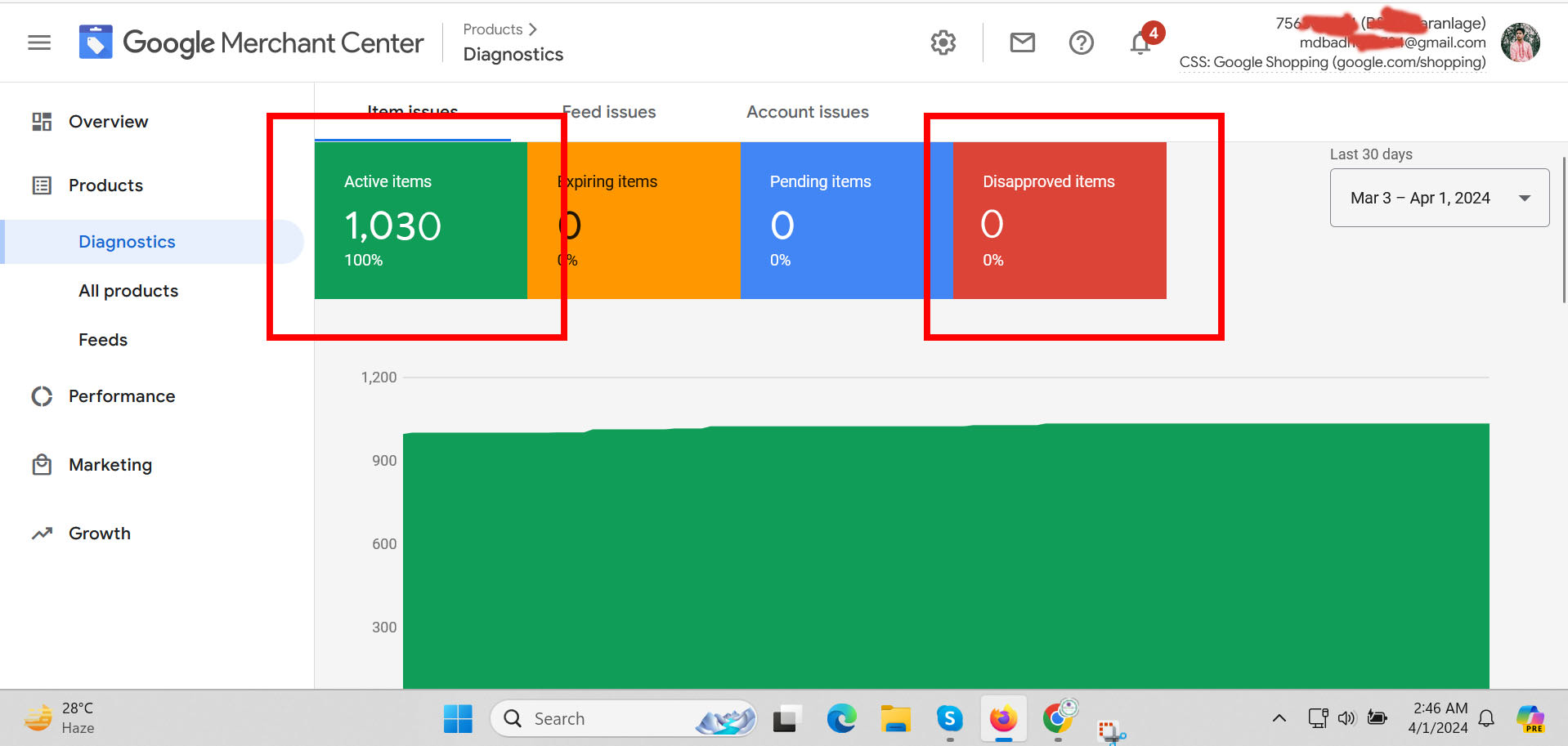The height and width of the screenshot is (746, 1568).
Task: Open the mail envelope icon
Action: coord(1023,42)
